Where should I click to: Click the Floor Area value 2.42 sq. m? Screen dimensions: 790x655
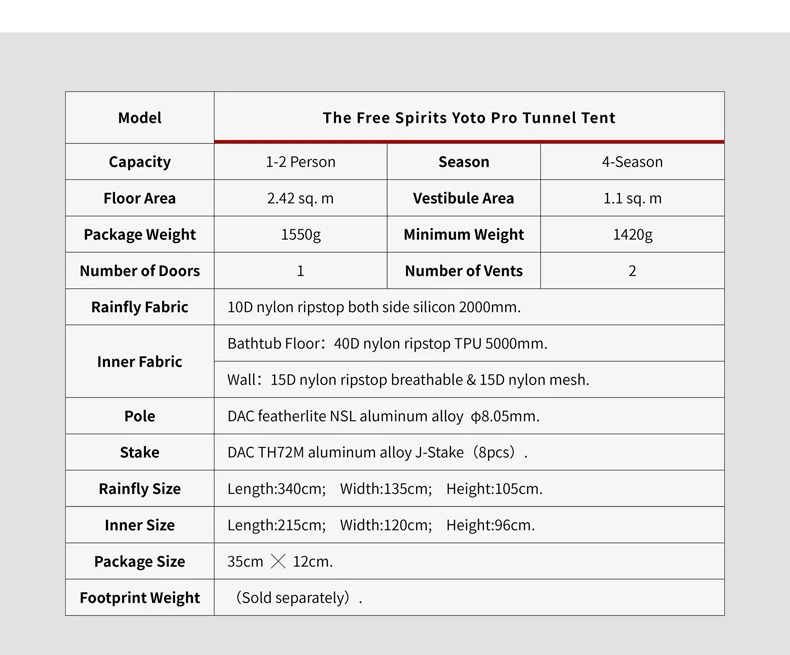point(301,198)
